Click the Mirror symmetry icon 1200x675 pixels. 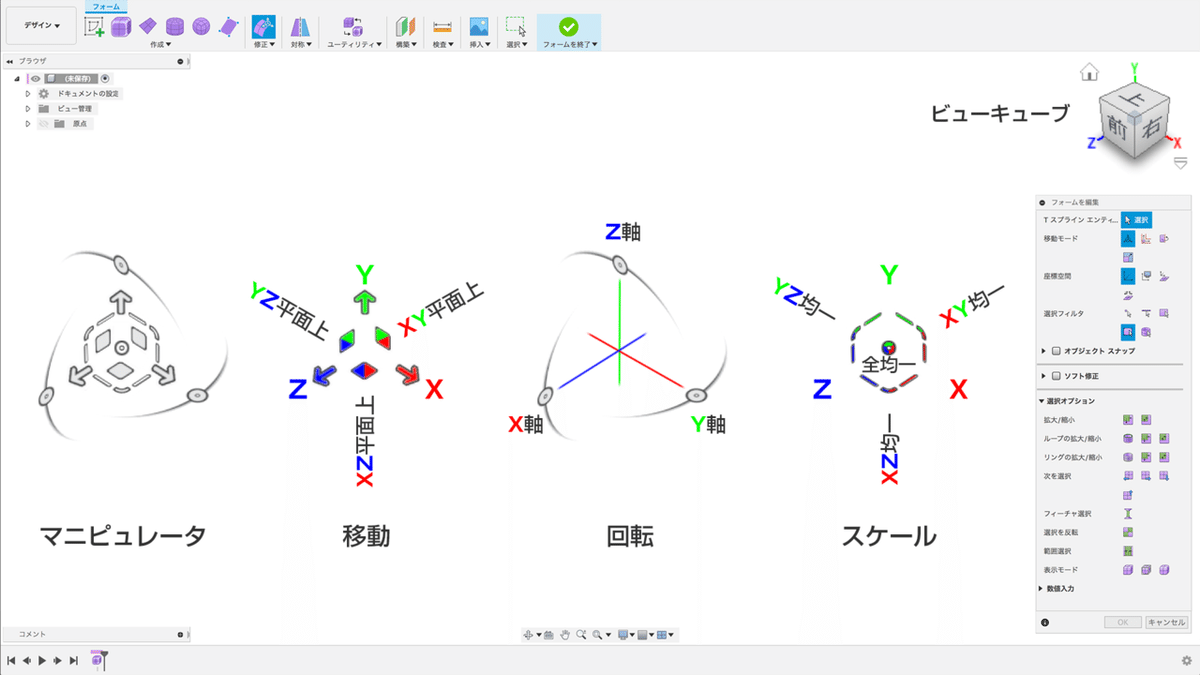[x=300, y=27]
